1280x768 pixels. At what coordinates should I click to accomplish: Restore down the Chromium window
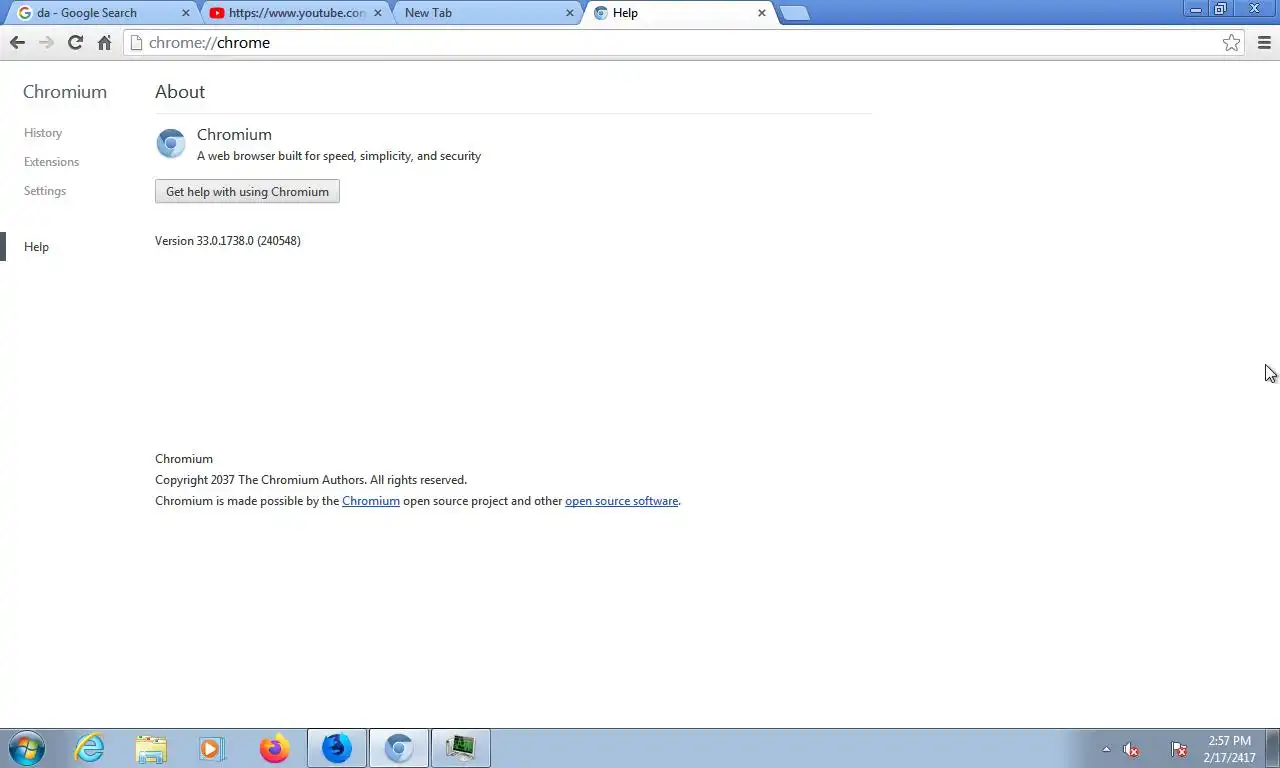(1221, 9)
